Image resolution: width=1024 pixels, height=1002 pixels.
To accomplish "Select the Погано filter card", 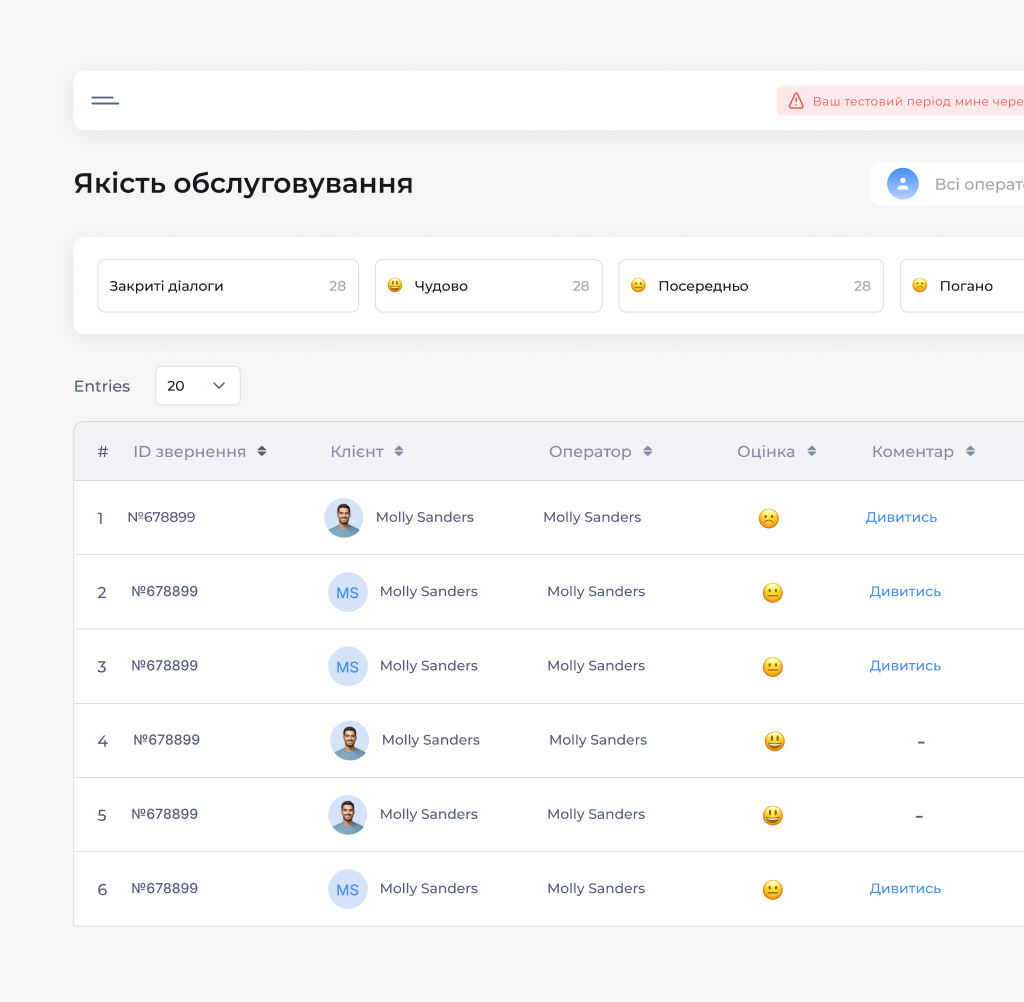I will pos(962,285).
